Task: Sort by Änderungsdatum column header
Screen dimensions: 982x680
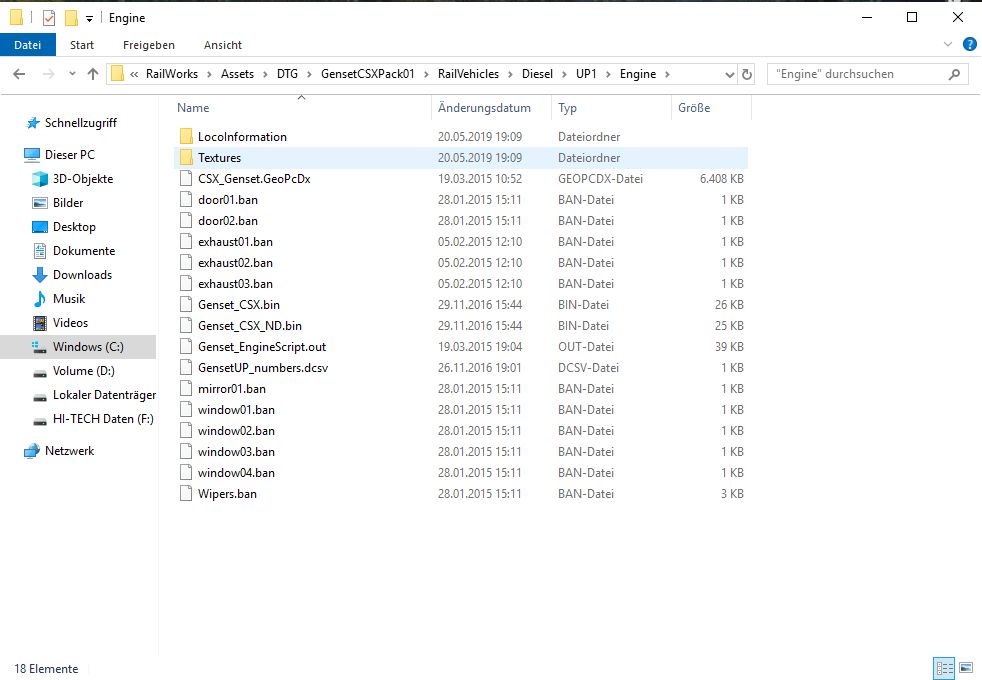Action: [x=484, y=108]
